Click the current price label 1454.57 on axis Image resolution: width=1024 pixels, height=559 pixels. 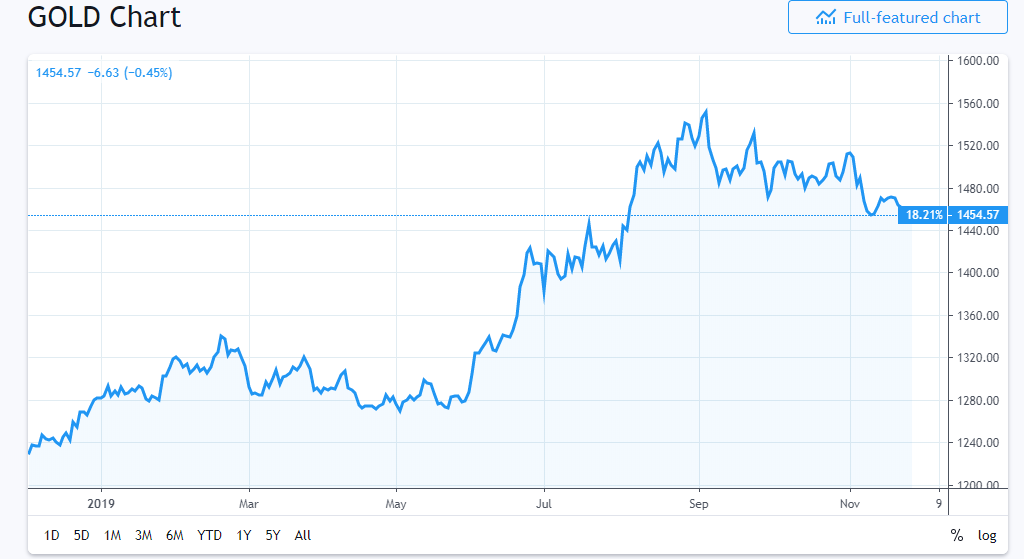(x=978, y=215)
